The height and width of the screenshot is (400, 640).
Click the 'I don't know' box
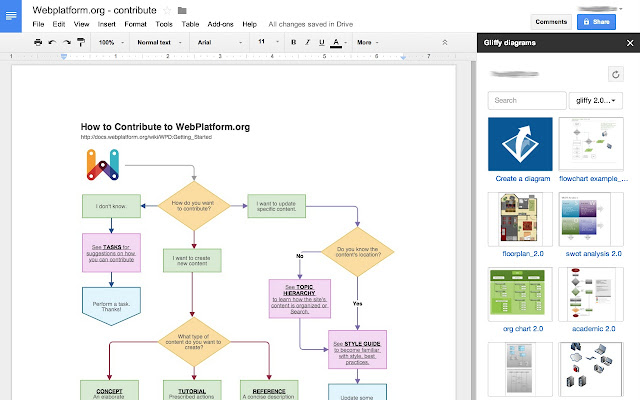pyautogui.click(x=111, y=206)
